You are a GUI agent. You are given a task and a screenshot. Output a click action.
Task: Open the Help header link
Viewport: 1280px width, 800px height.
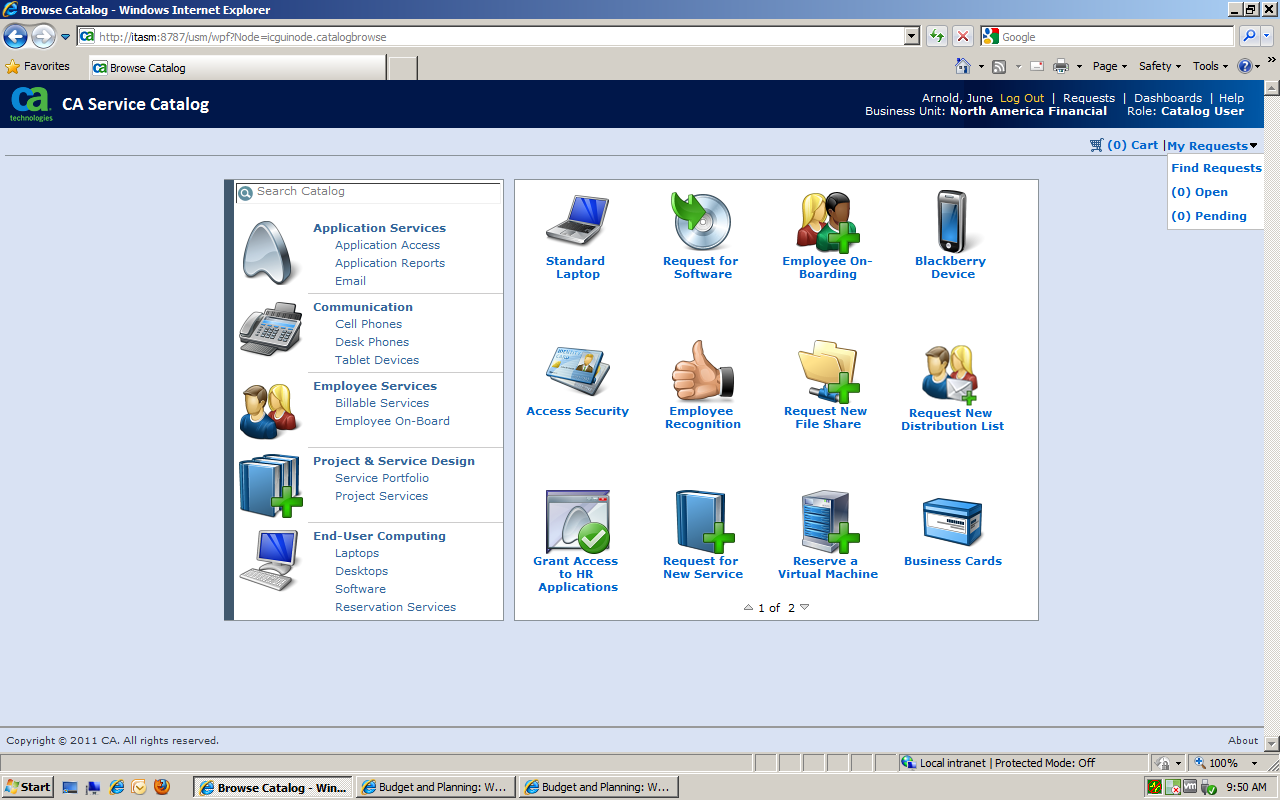pos(1232,98)
